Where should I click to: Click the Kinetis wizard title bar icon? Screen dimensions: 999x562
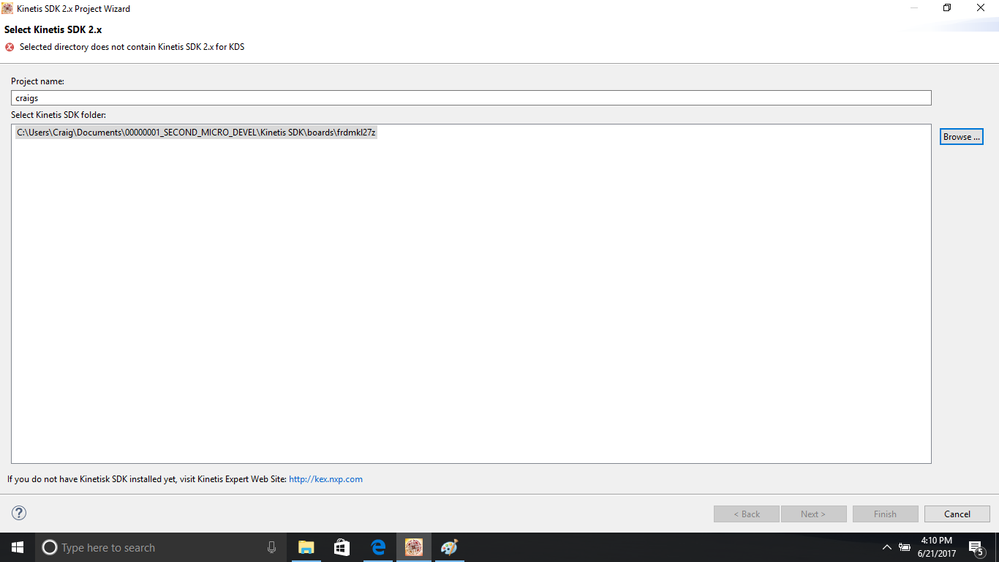pyautogui.click(x=7, y=8)
